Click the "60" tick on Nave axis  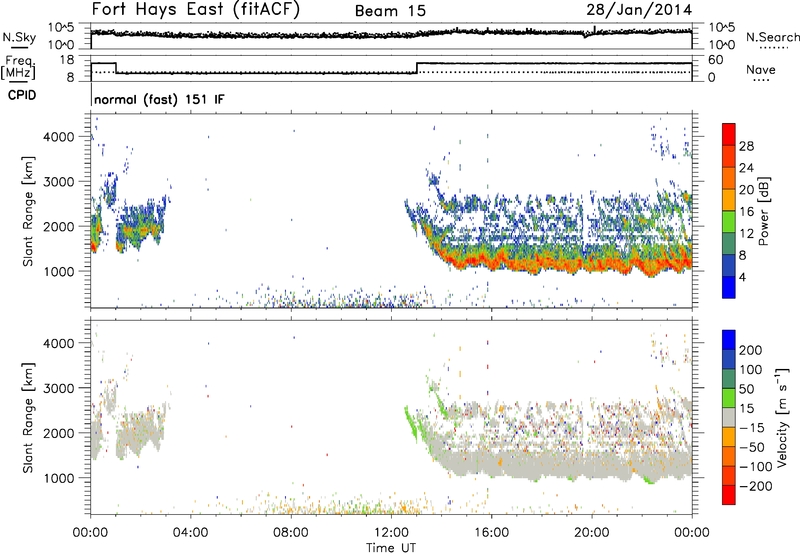pos(716,60)
